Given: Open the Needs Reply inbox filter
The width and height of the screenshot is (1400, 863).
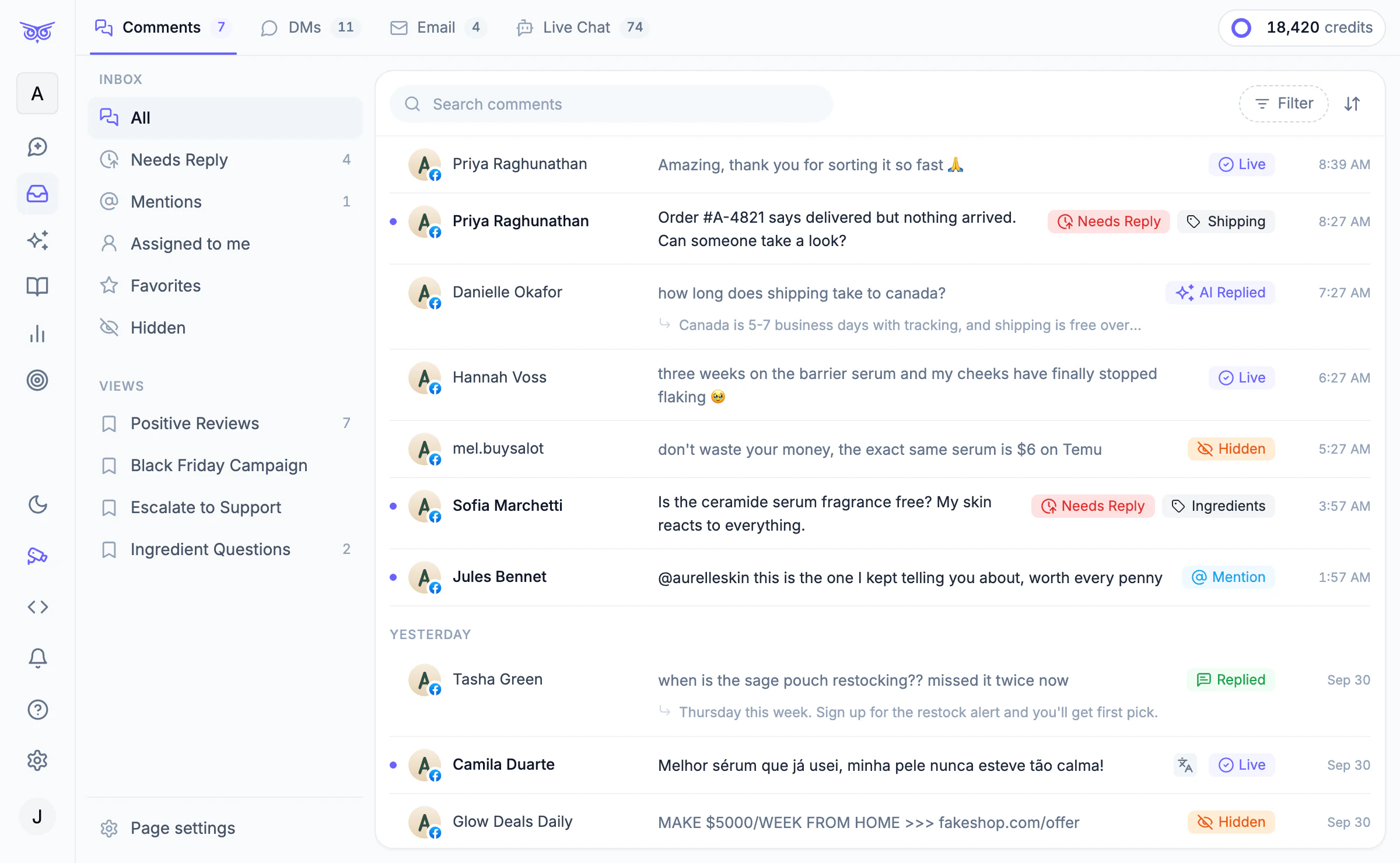Looking at the screenshot, I should click(225, 160).
